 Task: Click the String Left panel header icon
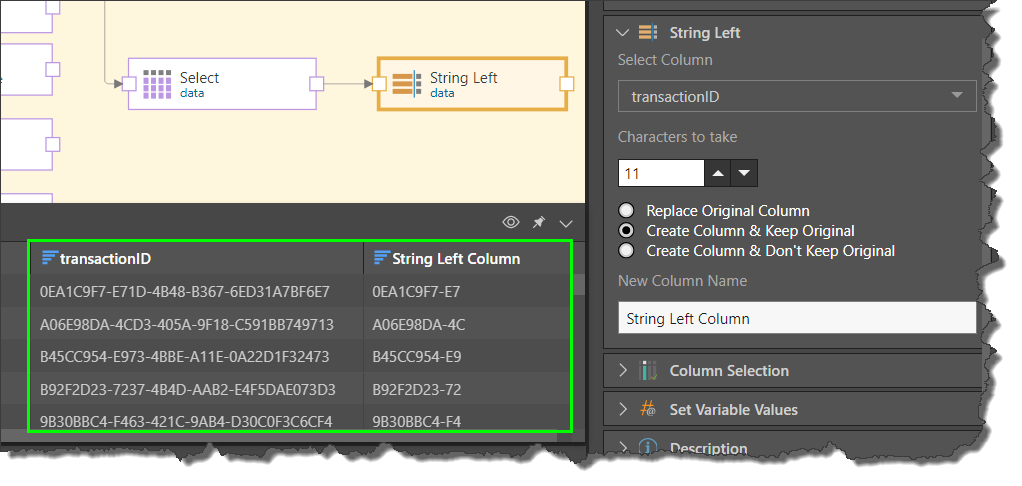tap(648, 33)
